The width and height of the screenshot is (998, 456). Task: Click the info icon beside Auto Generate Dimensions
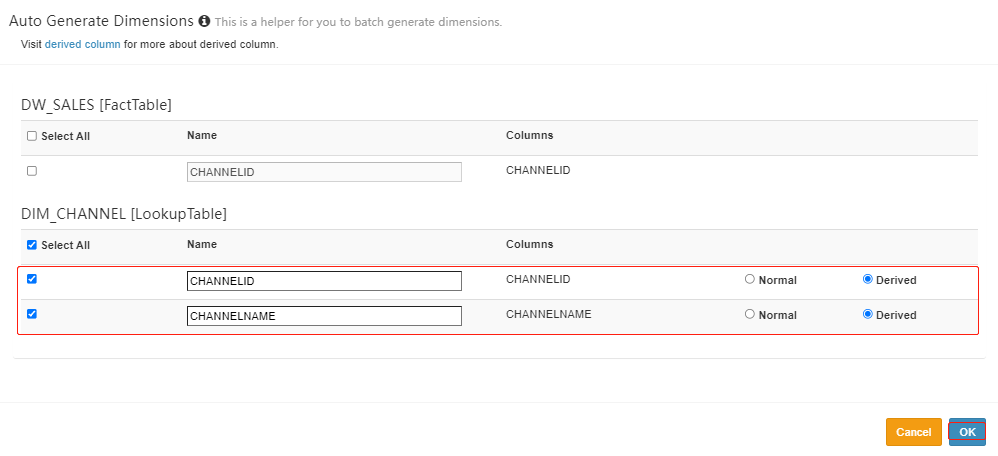[204, 21]
